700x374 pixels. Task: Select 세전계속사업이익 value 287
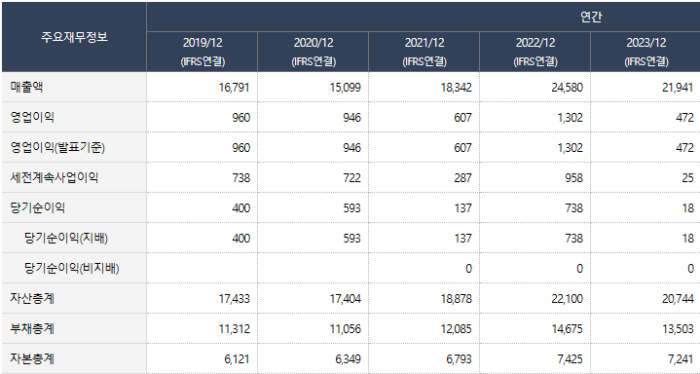[x=463, y=178]
